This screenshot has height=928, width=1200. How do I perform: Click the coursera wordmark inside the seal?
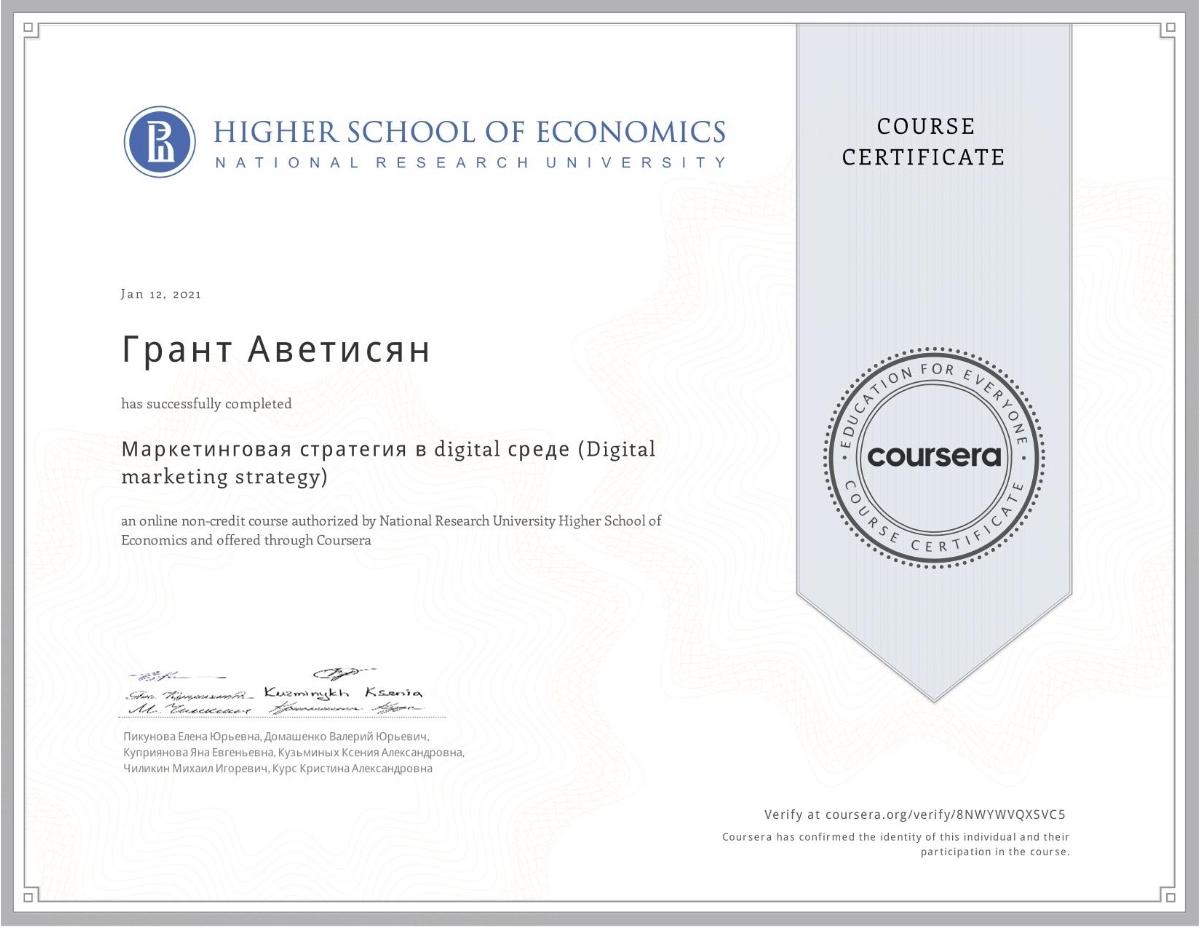point(934,457)
